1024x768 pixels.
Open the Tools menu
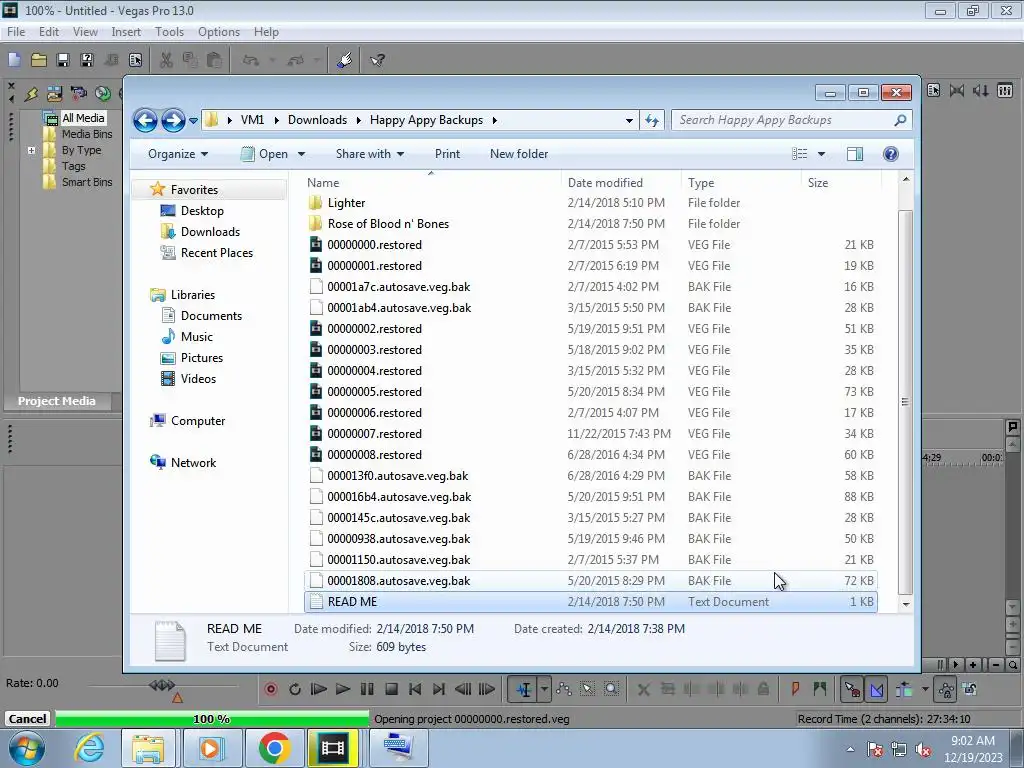coord(169,31)
